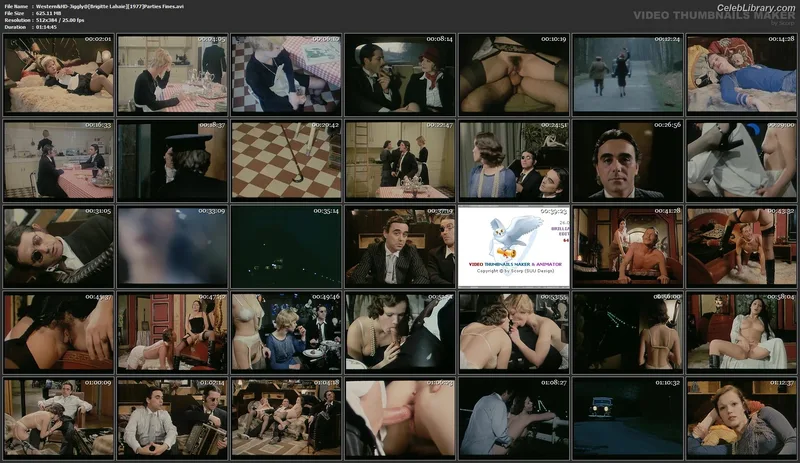Viewport: 800px width, 463px height.
Task: Click the frame with timestamp 00:08:14
Action: [x=400, y=75]
